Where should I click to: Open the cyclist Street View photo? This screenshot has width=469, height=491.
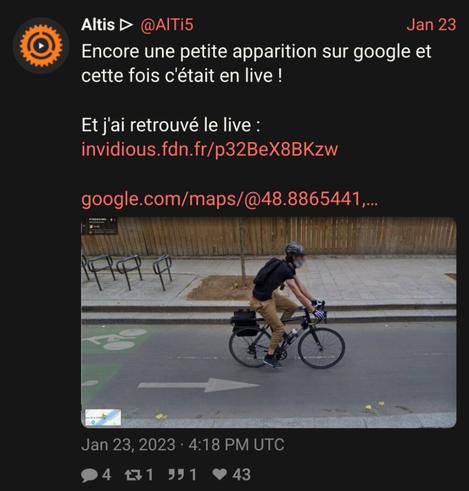pos(269,322)
